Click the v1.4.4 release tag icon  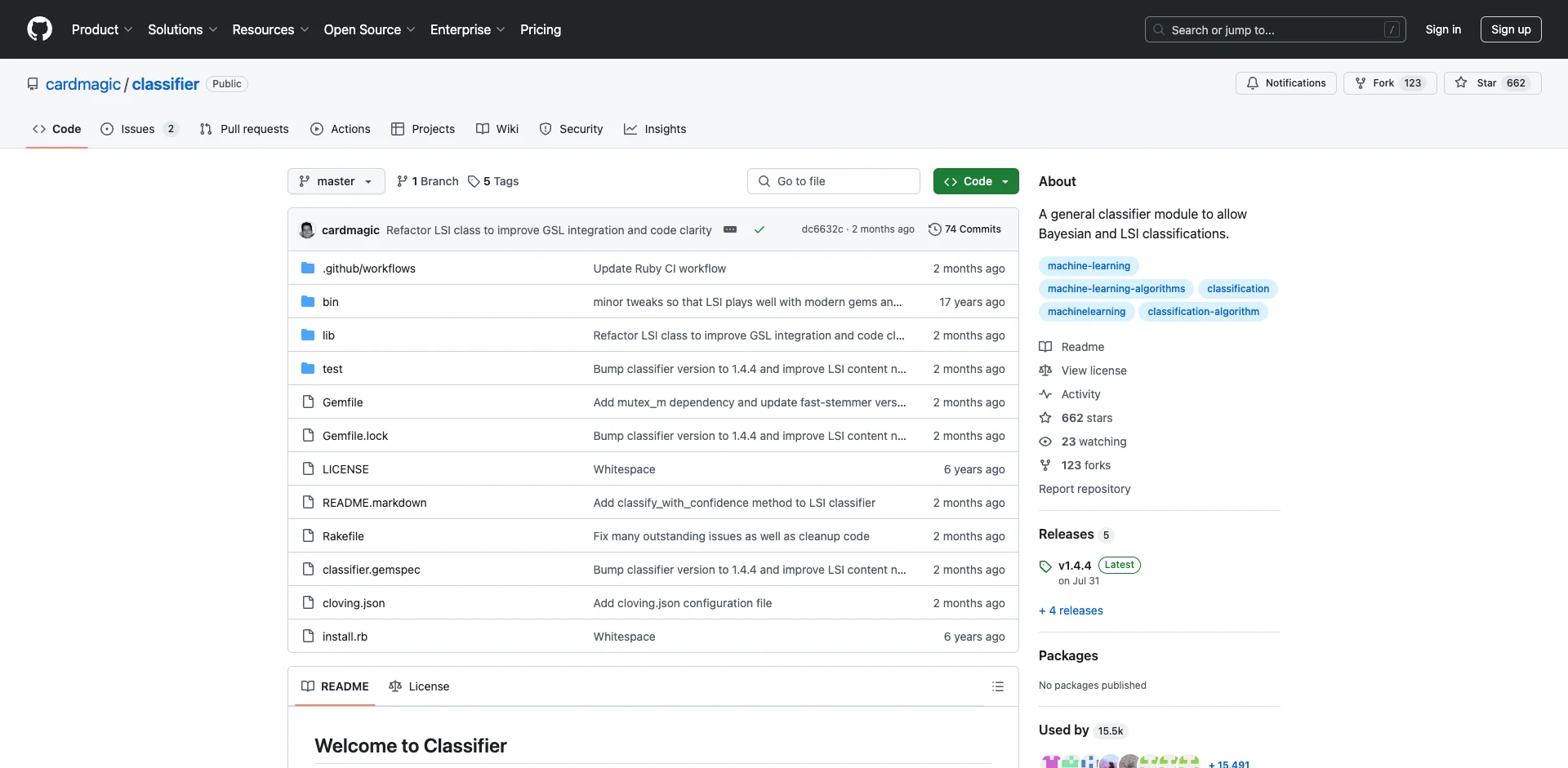1045,566
